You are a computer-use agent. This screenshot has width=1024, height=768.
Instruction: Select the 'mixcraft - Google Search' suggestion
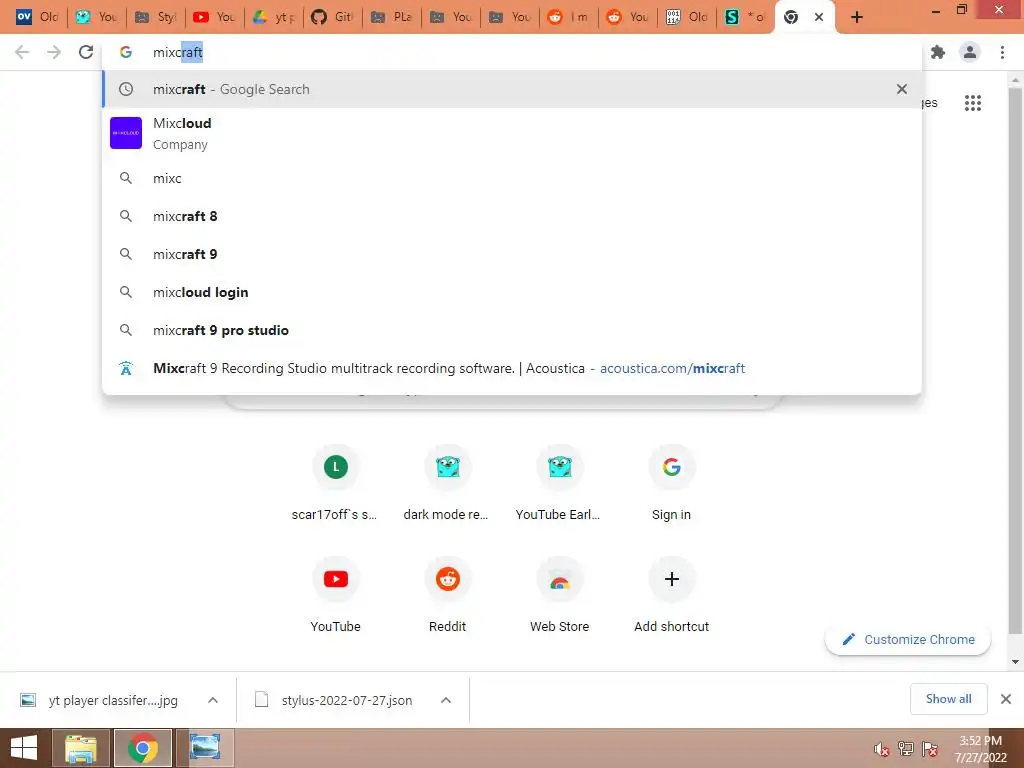point(512,89)
